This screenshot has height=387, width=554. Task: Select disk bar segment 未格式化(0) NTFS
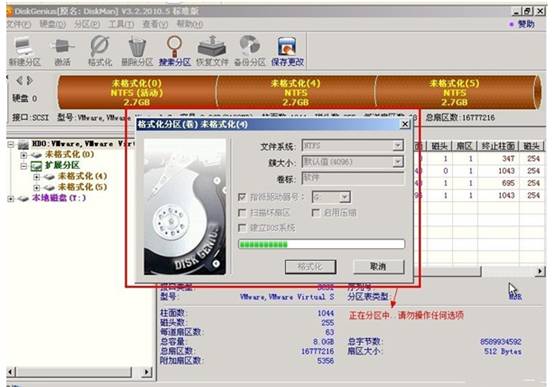[137, 92]
